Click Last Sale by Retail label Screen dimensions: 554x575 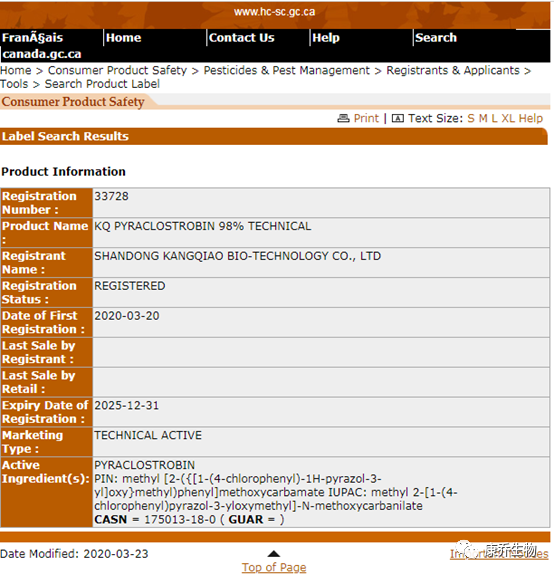[x=47, y=382]
